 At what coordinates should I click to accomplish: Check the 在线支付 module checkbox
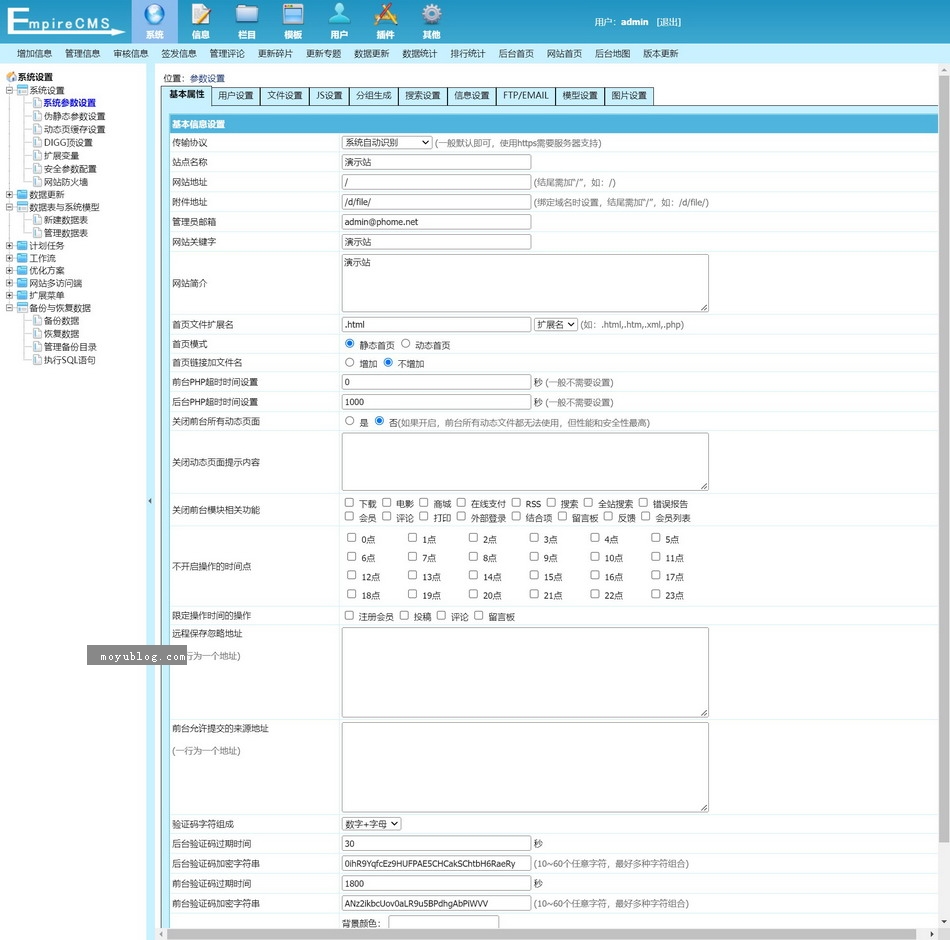pos(461,502)
